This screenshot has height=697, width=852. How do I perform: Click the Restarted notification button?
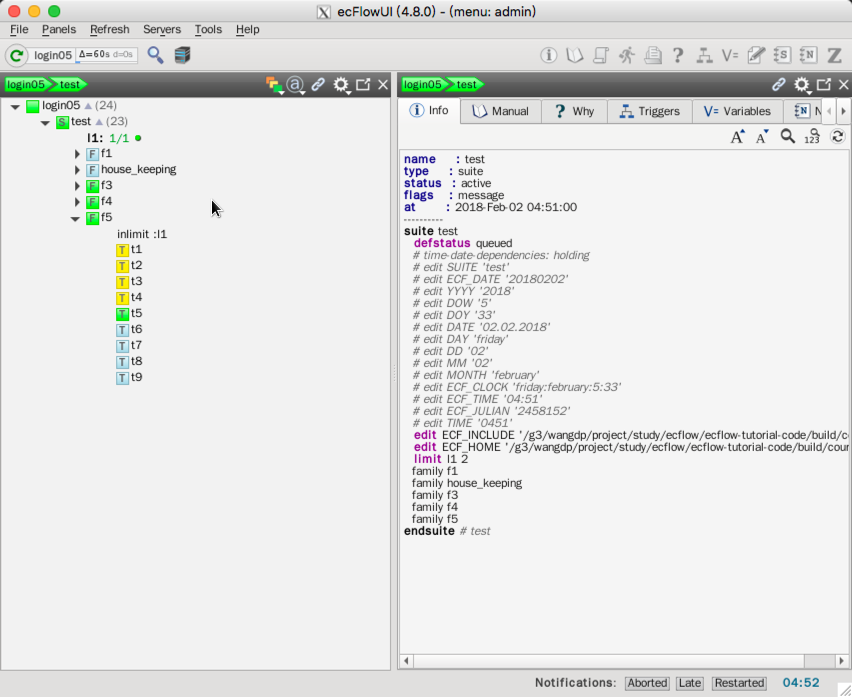739,683
